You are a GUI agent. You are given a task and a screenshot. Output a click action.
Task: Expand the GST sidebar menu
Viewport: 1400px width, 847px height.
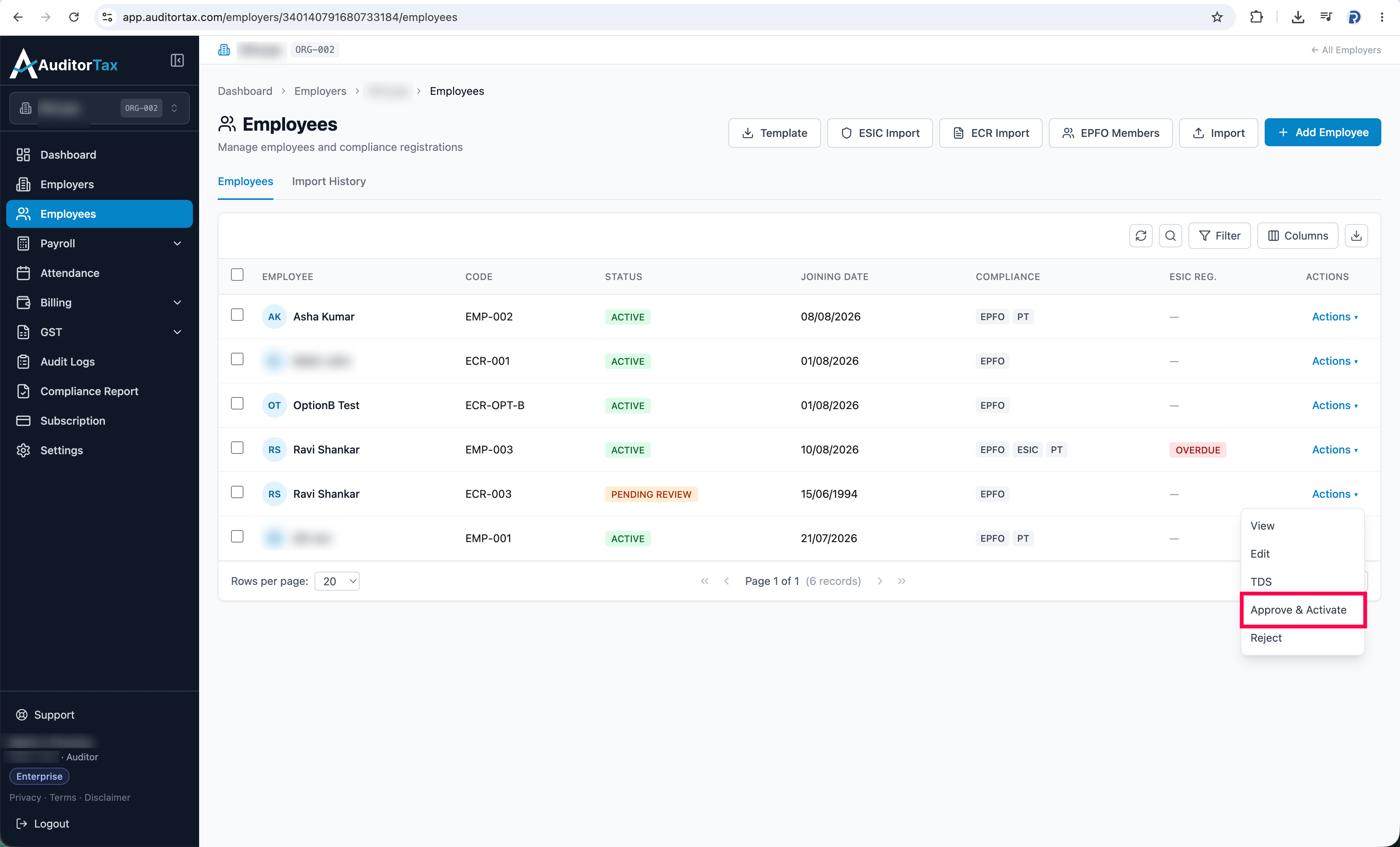pos(100,332)
